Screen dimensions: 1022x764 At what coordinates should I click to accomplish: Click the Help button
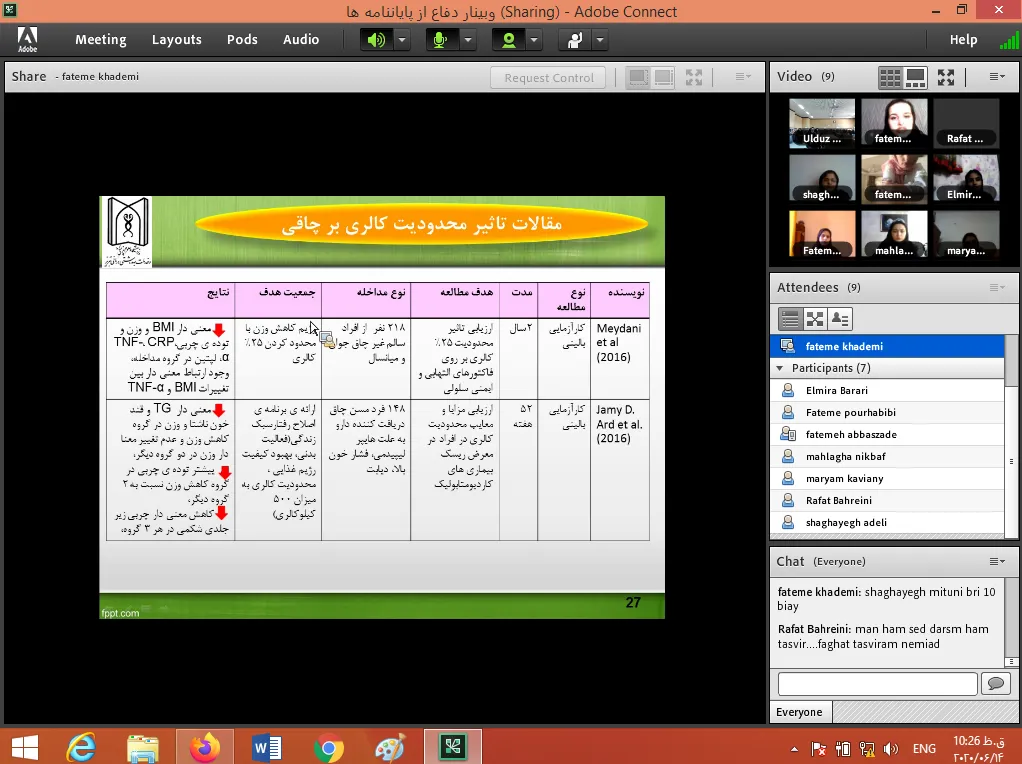963,40
